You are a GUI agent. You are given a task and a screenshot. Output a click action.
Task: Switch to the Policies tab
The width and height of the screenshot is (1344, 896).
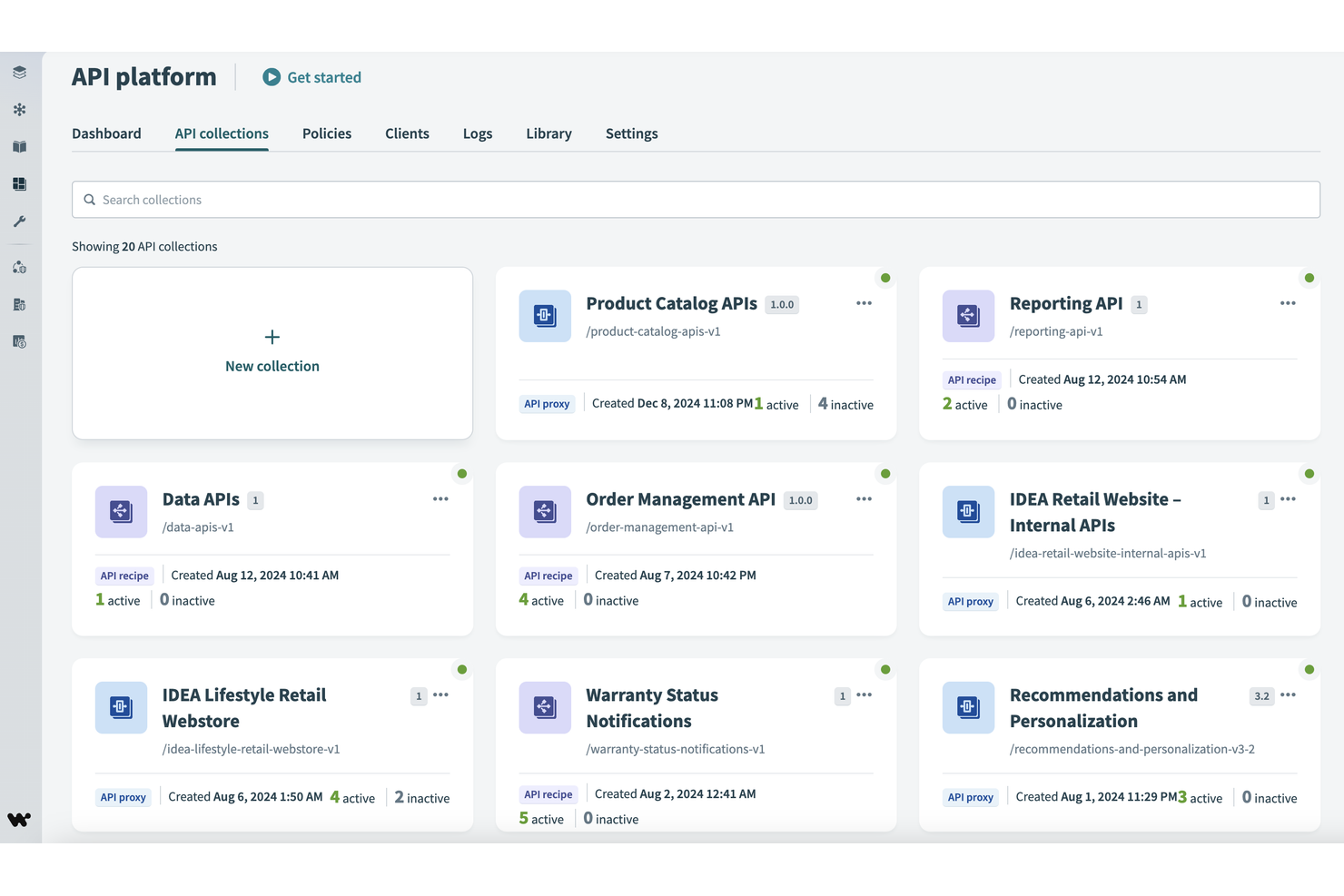point(326,133)
